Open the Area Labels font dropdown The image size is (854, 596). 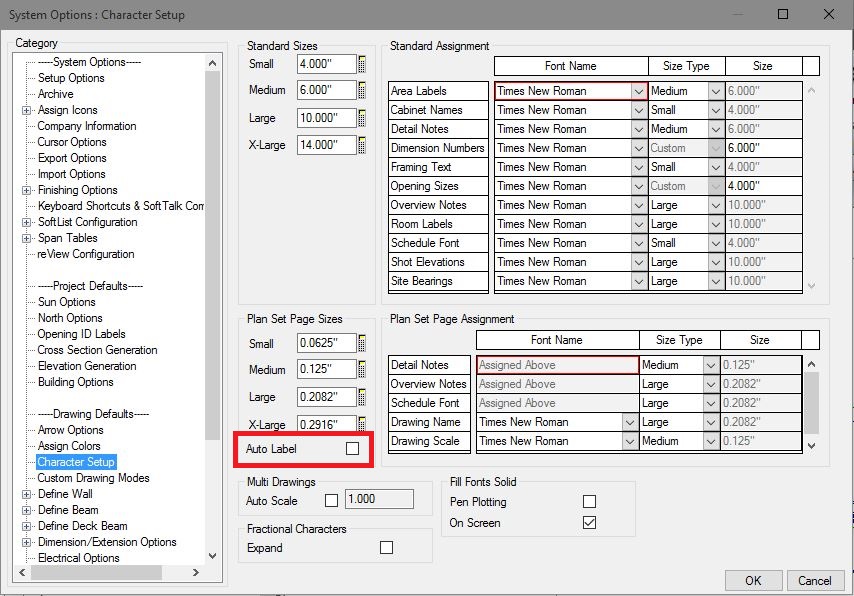[639, 90]
